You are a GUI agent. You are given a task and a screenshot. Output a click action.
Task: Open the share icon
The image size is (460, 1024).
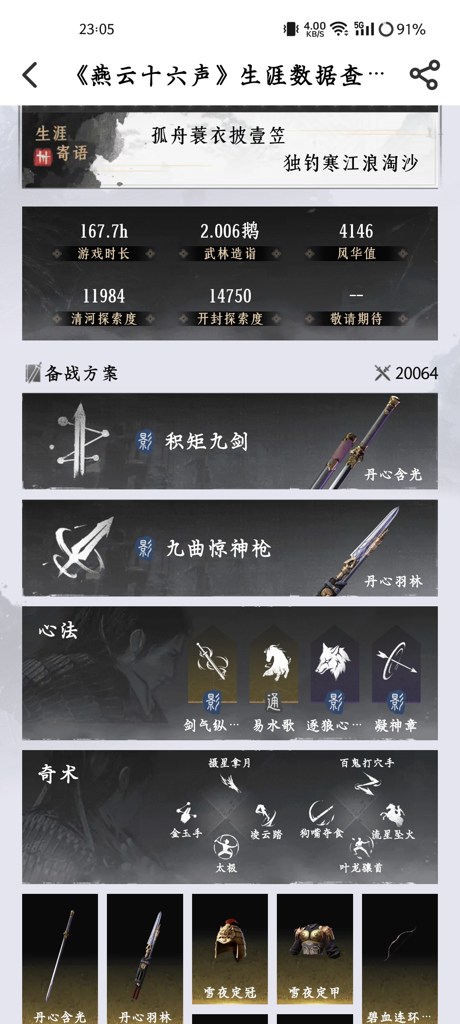tap(425, 75)
